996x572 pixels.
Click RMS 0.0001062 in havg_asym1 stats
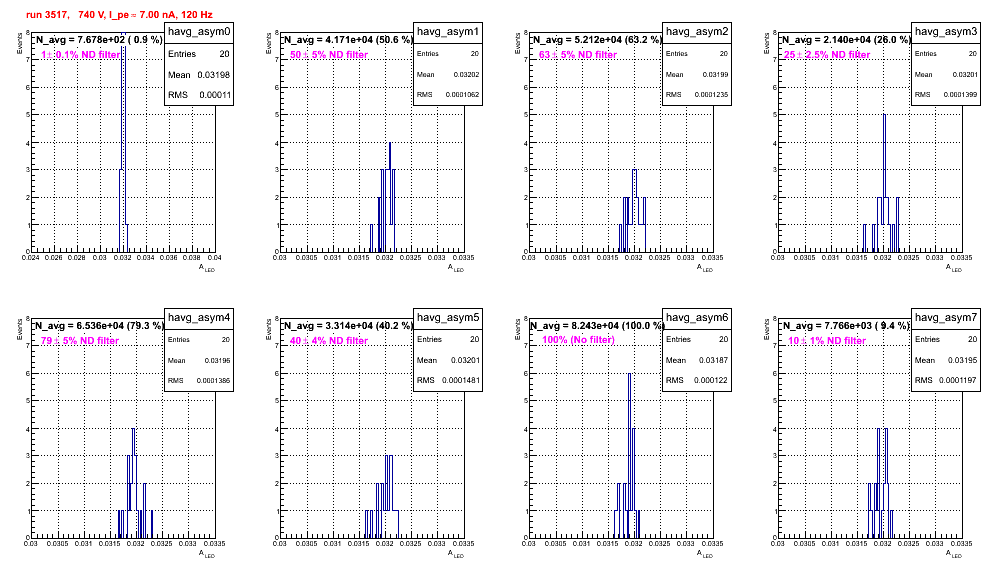448,95
